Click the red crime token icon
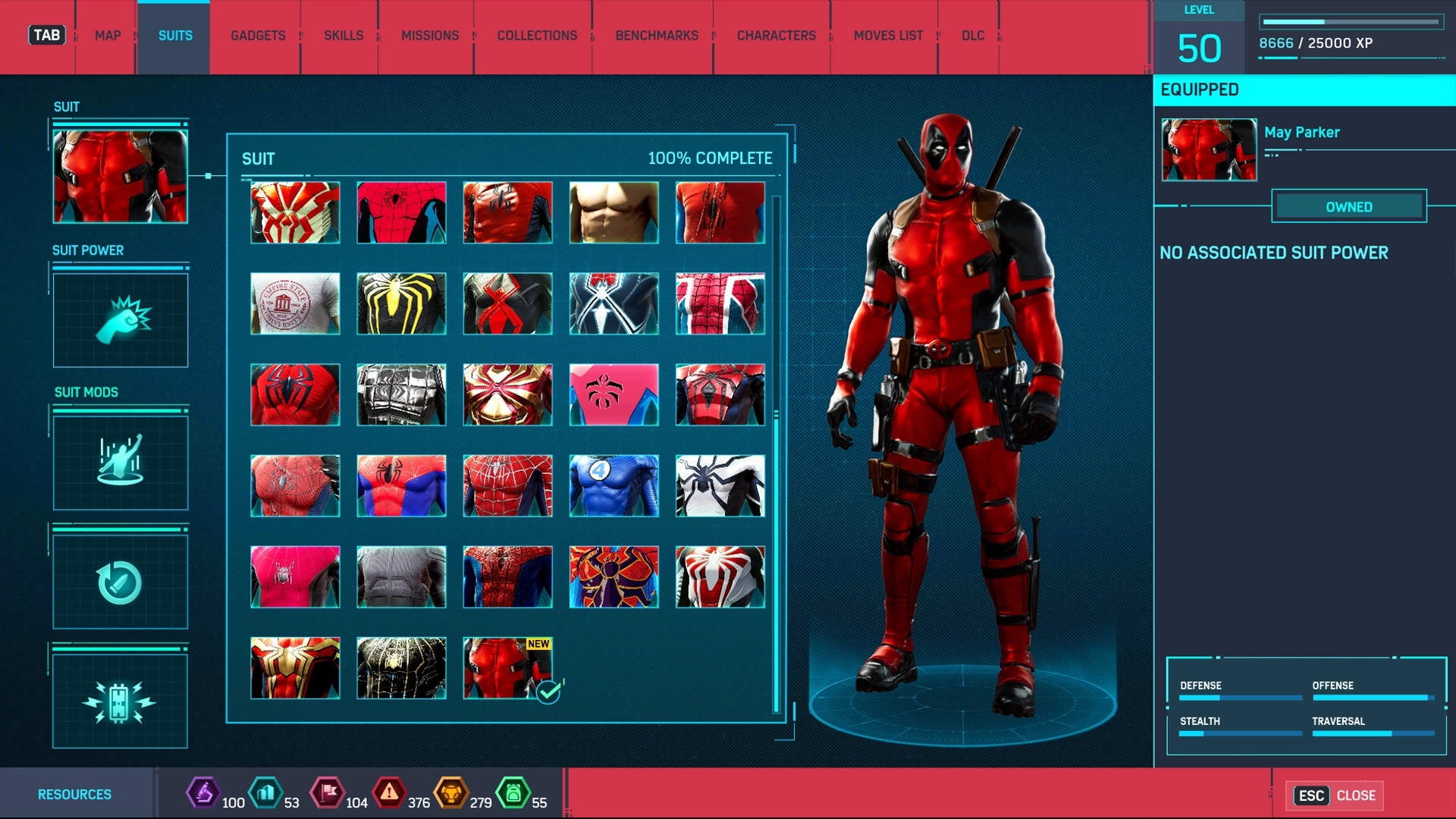This screenshot has width=1456, height=819. [389, 793]
